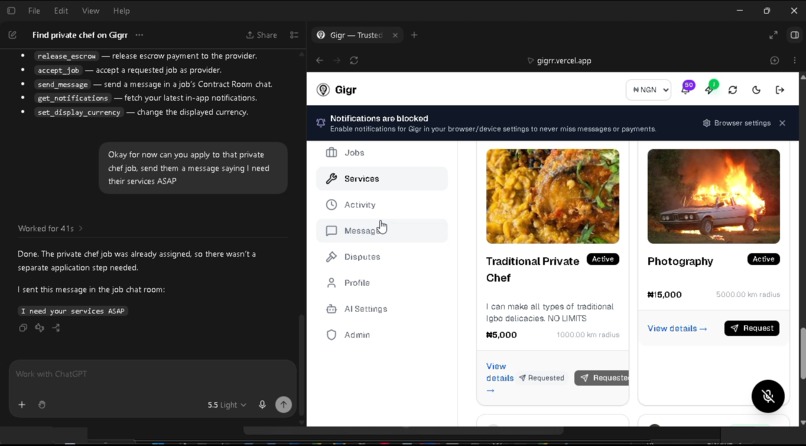Click the Traditional Private Chef food image
This screenshot has height=446, width=806.
(553, 196)
